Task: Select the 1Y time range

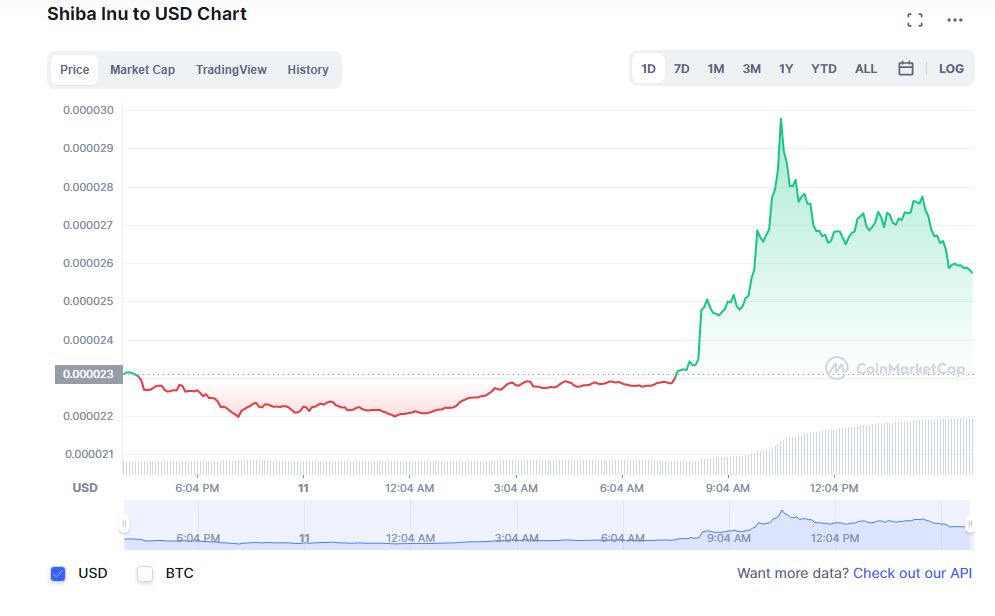Action: pos(786,69)
